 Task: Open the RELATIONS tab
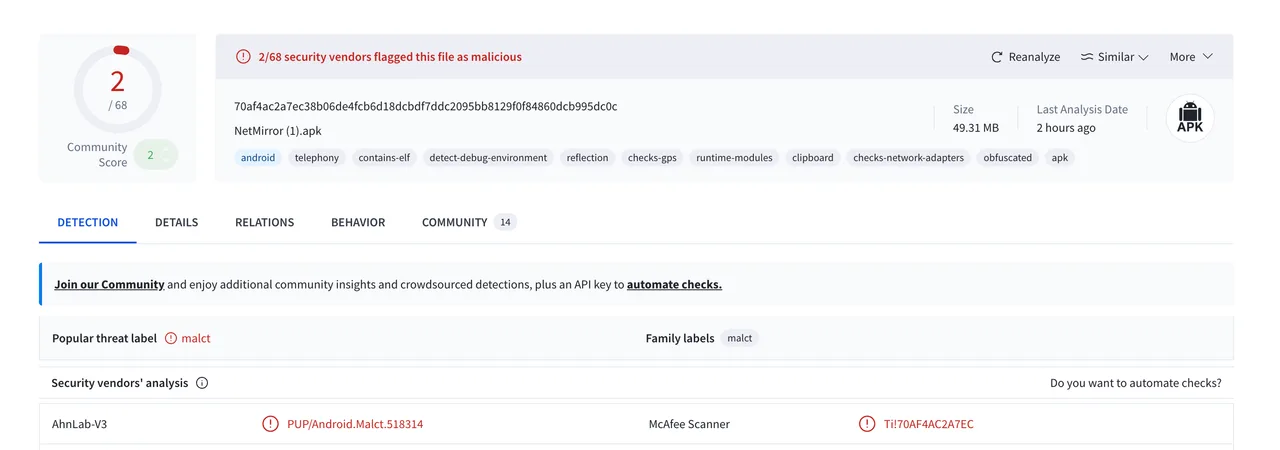click(264, 222)
